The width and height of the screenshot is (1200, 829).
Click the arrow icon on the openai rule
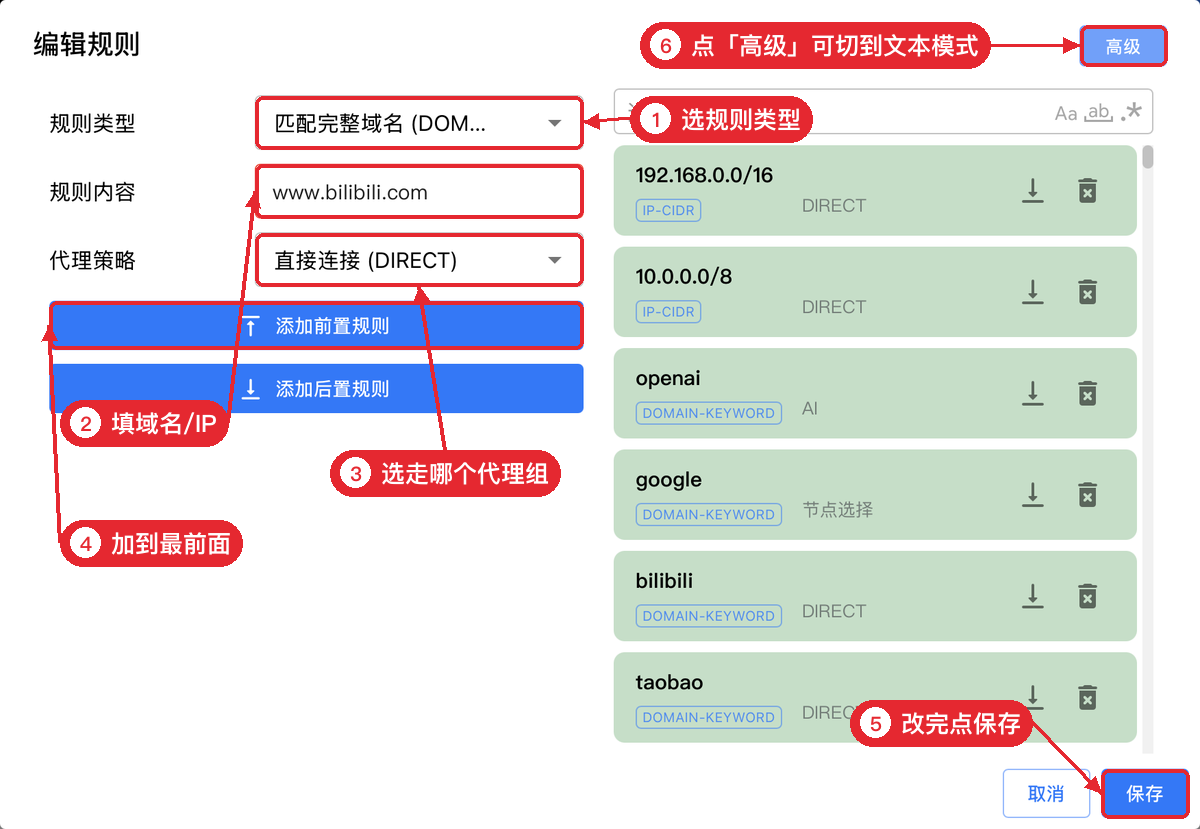1033,393
